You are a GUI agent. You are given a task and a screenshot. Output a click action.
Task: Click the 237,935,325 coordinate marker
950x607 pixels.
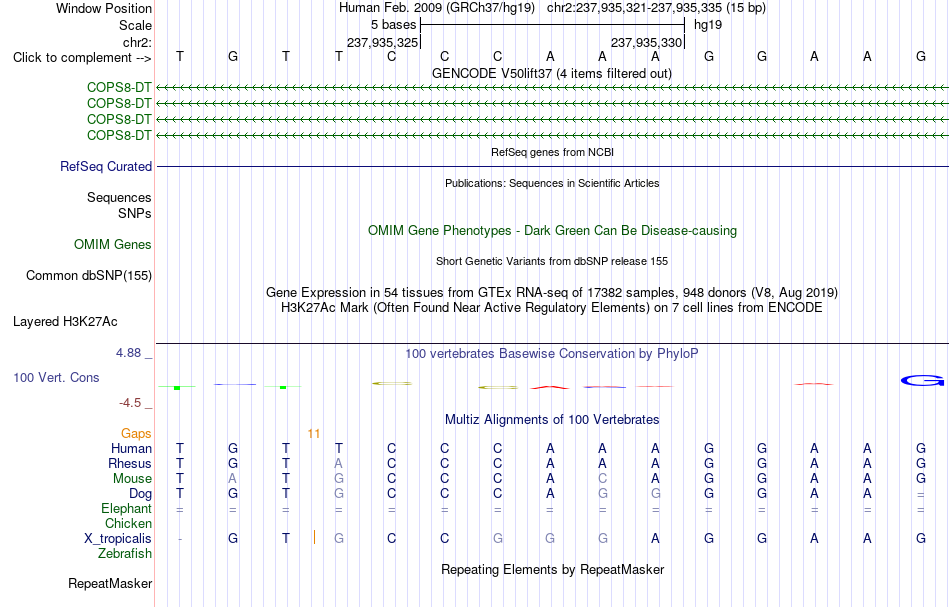[382, 42]
